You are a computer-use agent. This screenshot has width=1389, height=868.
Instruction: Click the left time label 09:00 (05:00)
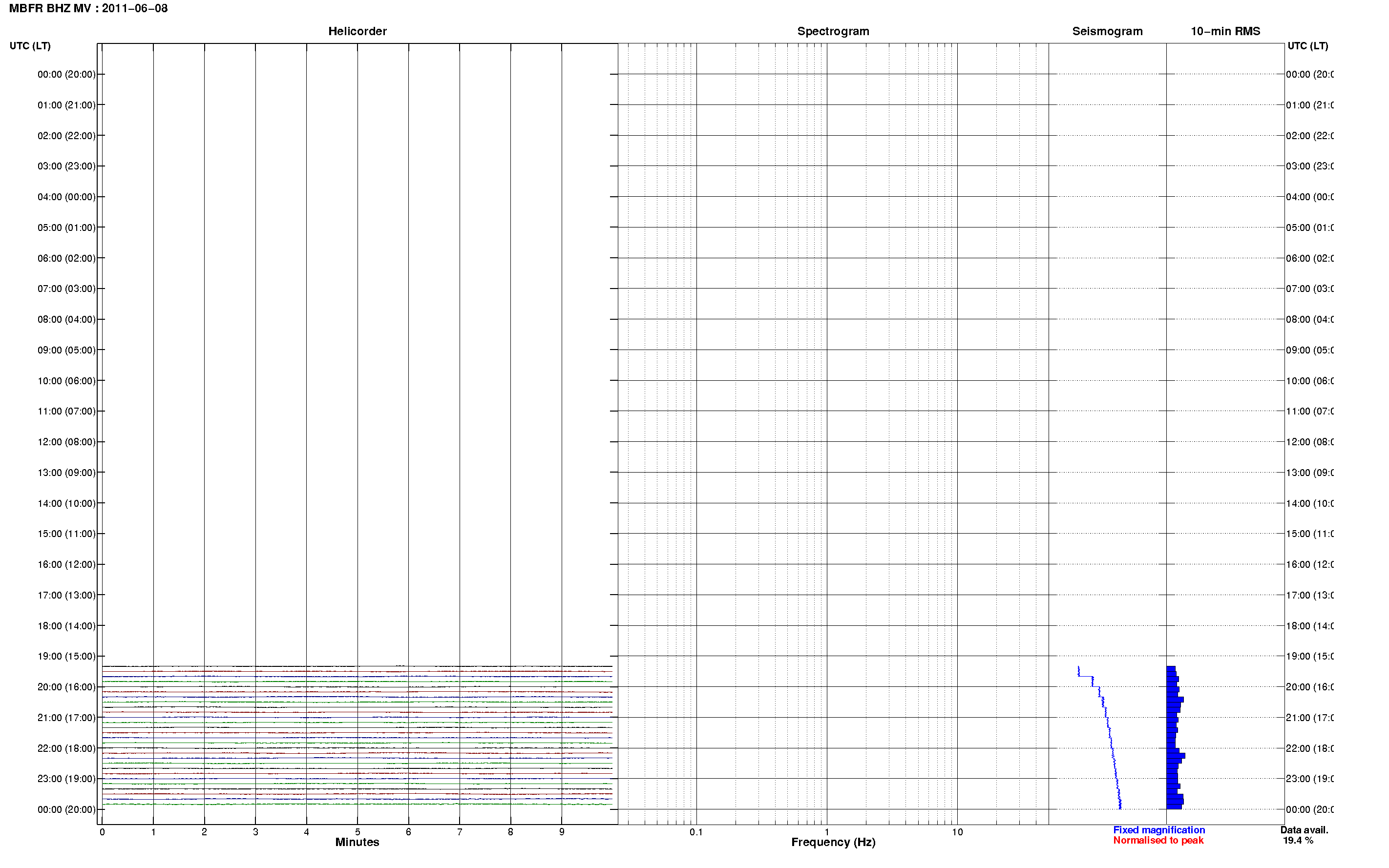coord(66,350)
